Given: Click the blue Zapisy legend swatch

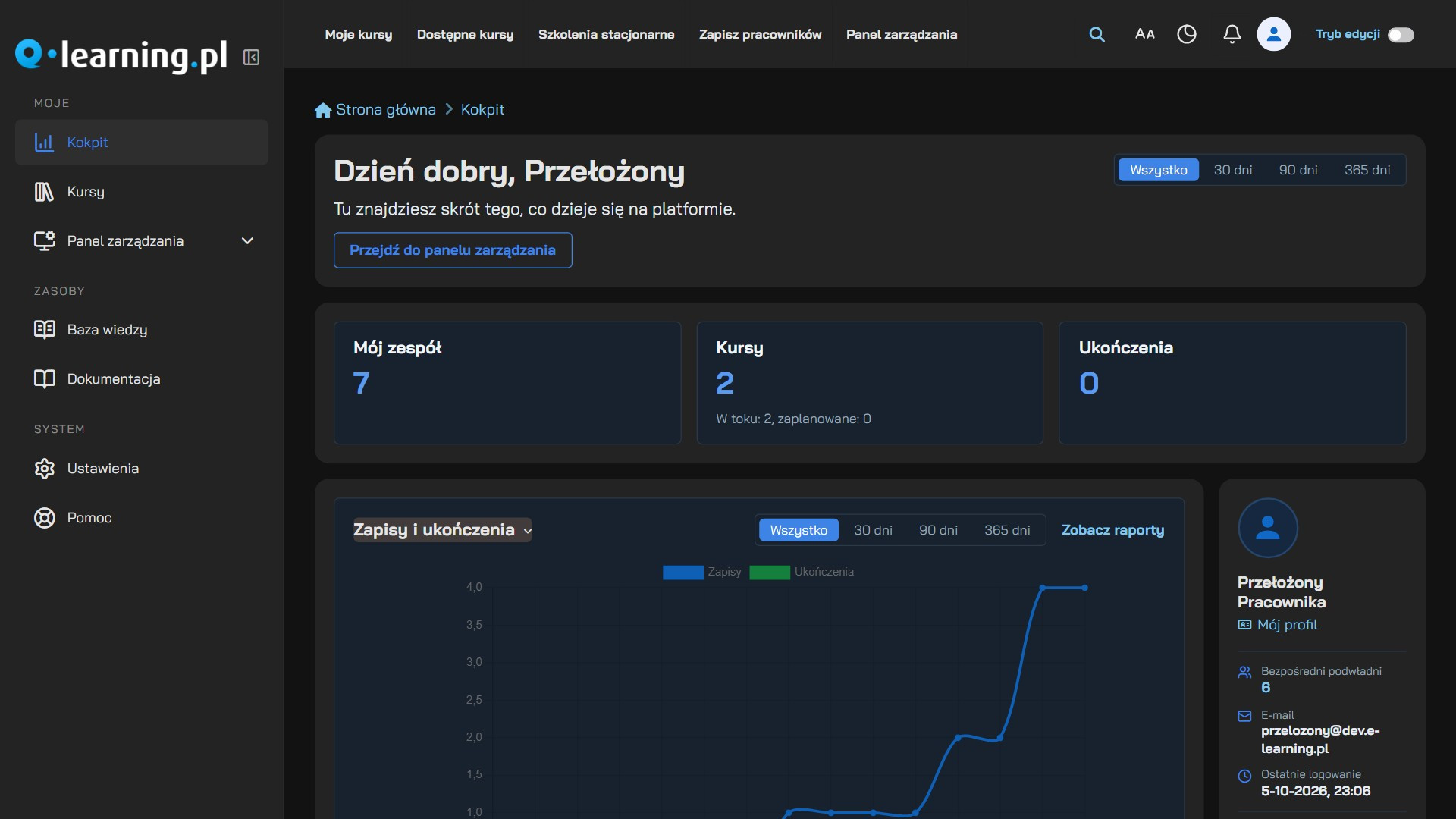Looking at the screenshot, I should (x=682, y=573).
